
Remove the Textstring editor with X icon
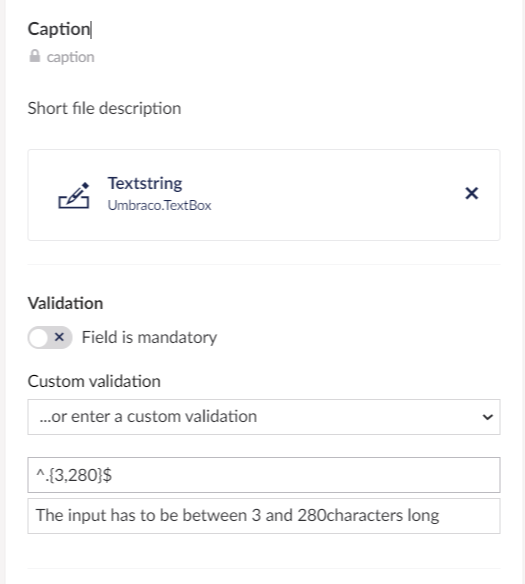click(471, 193)
